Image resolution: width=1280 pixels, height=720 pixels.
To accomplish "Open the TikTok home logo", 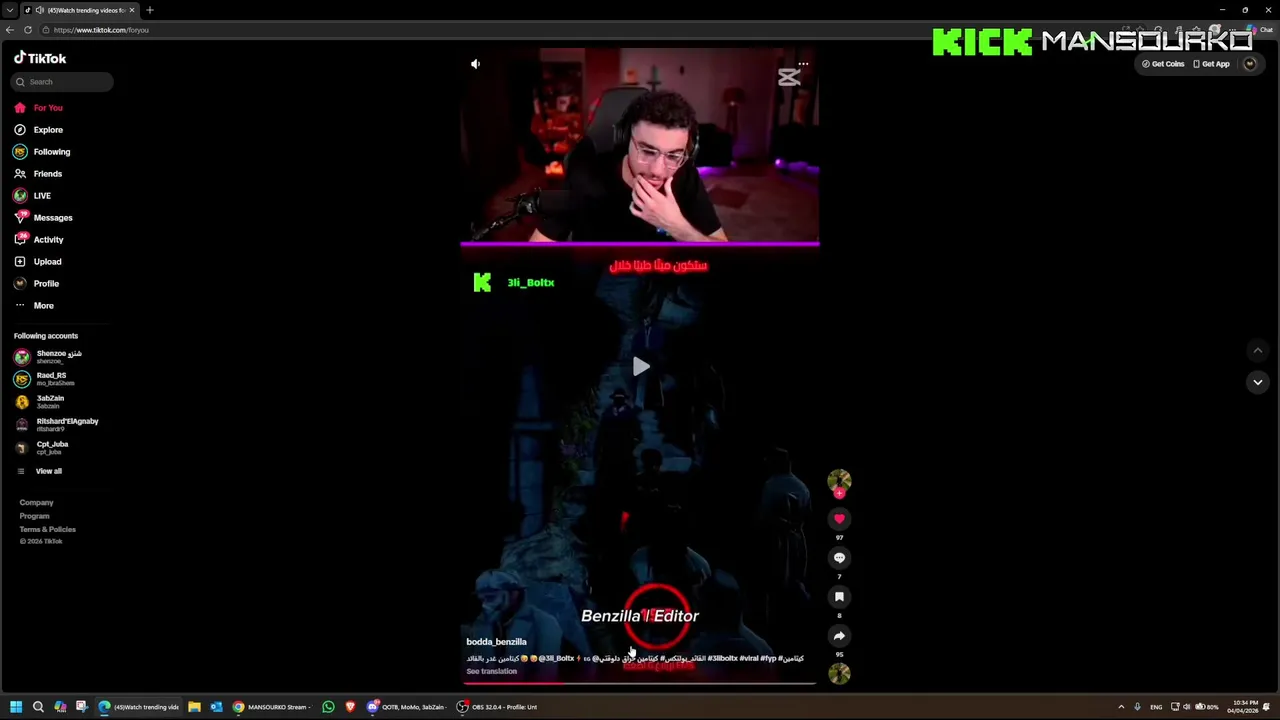I will click(x=40, y=58).
